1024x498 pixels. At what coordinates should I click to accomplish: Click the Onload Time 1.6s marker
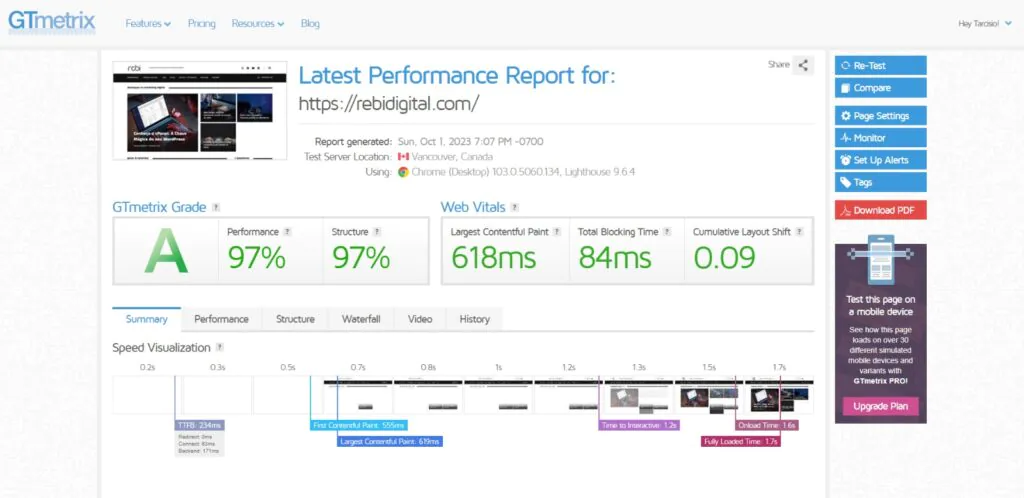click(767, 425)
